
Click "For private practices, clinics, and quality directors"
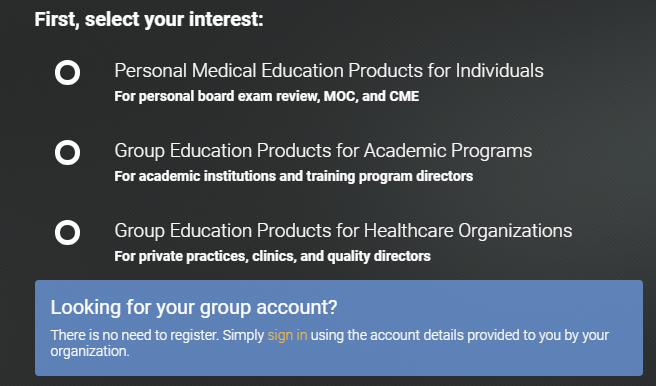272,256
